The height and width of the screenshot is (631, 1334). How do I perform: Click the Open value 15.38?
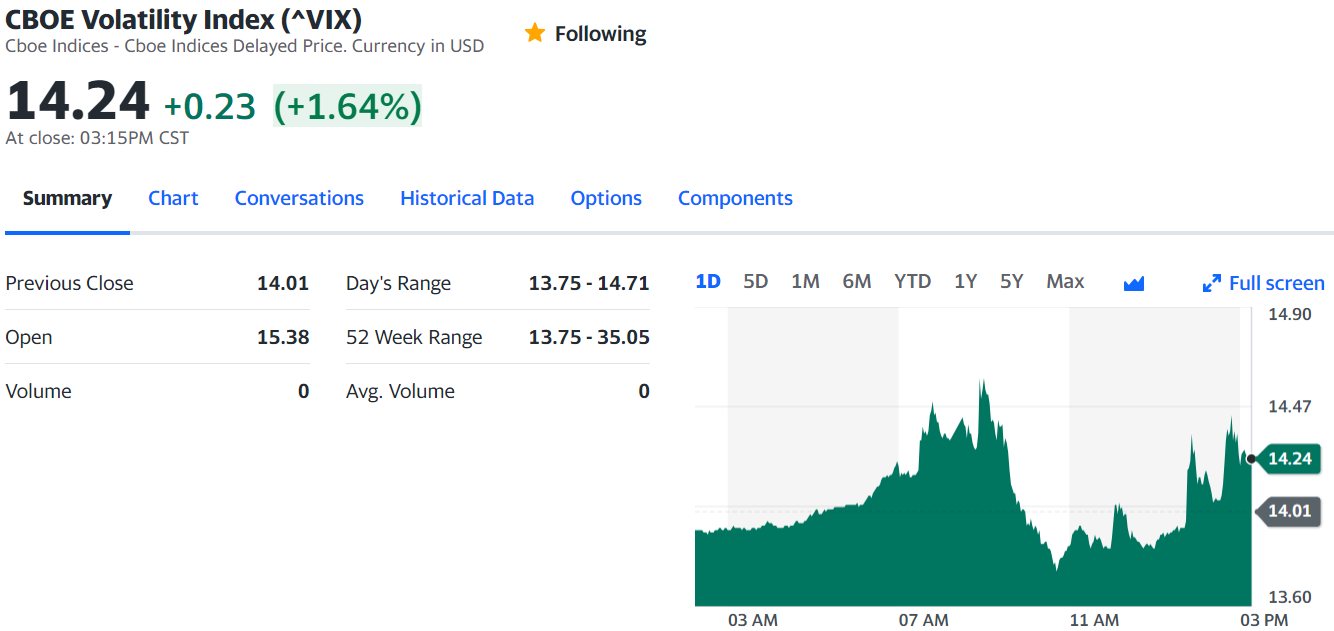[x=283, y=337]
